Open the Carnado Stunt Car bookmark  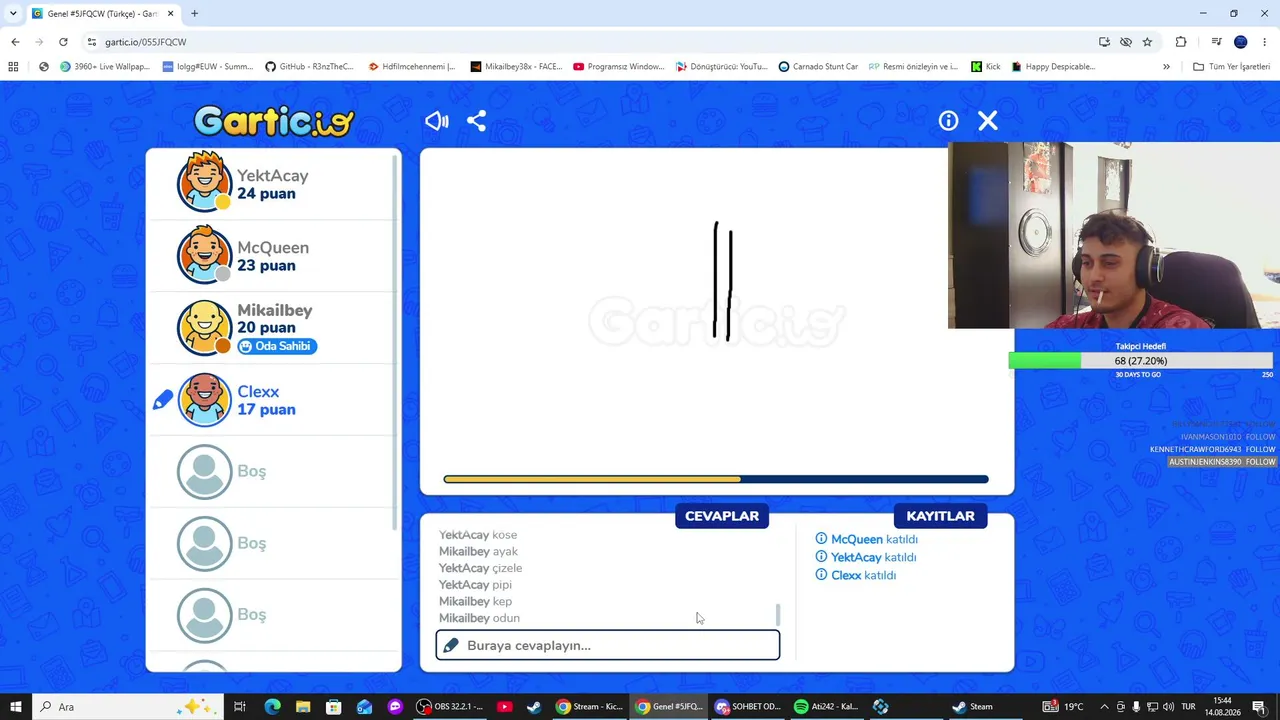[817, 67]
